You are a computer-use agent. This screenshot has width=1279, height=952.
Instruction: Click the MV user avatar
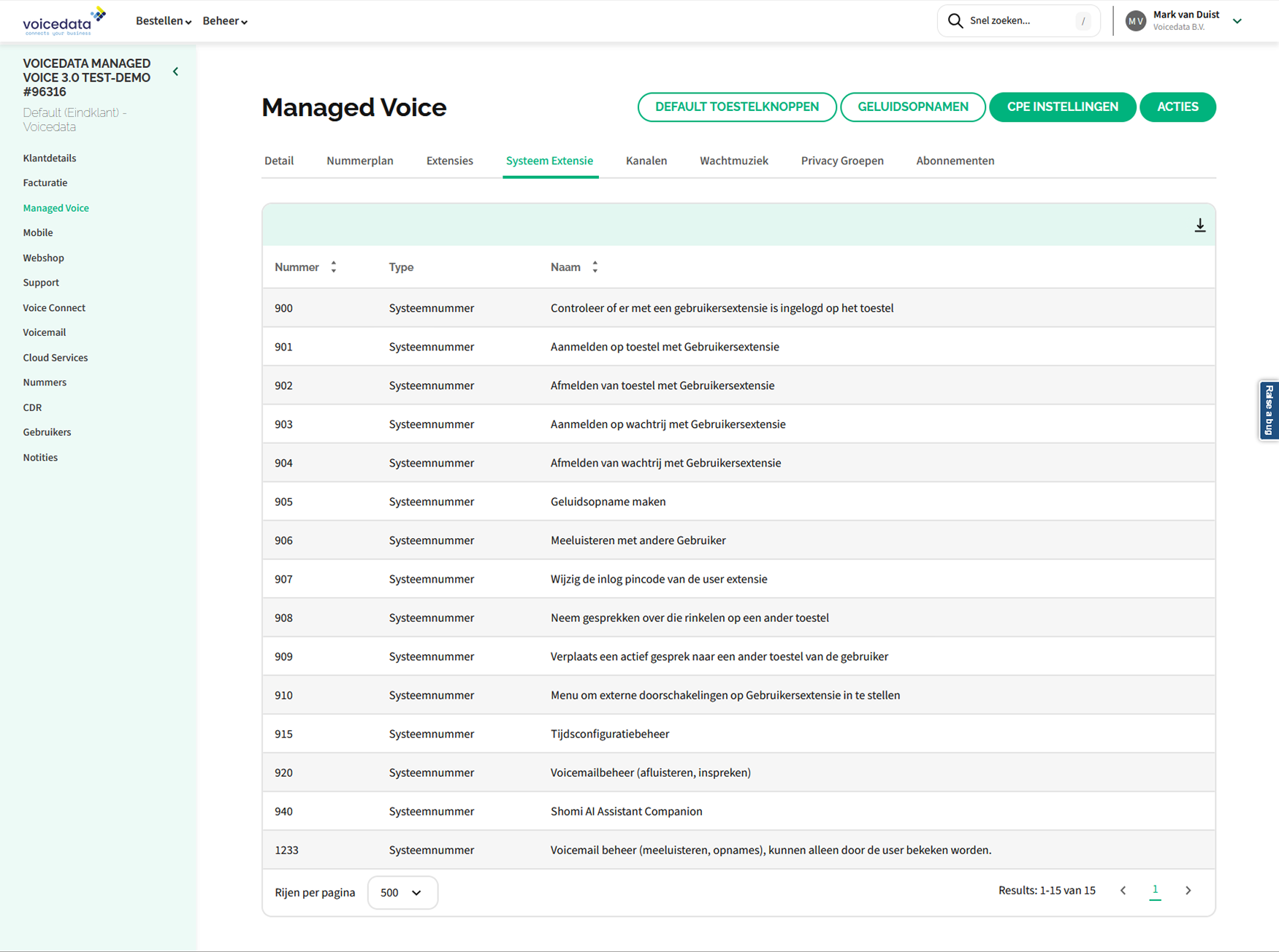[x=1135, y=21]
